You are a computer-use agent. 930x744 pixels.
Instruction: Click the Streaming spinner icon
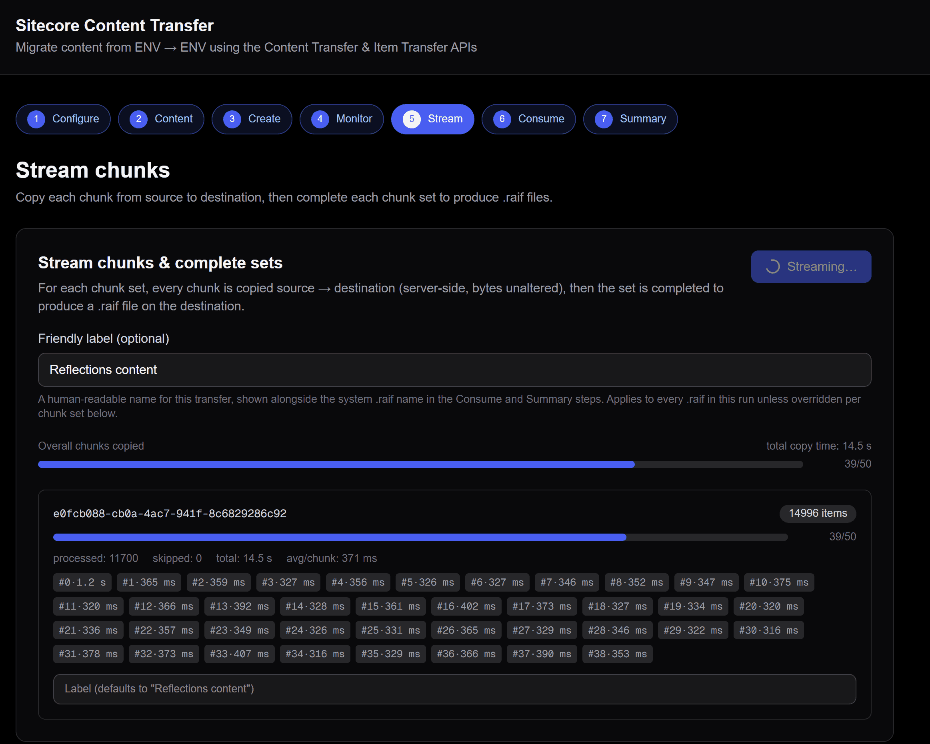772,266
